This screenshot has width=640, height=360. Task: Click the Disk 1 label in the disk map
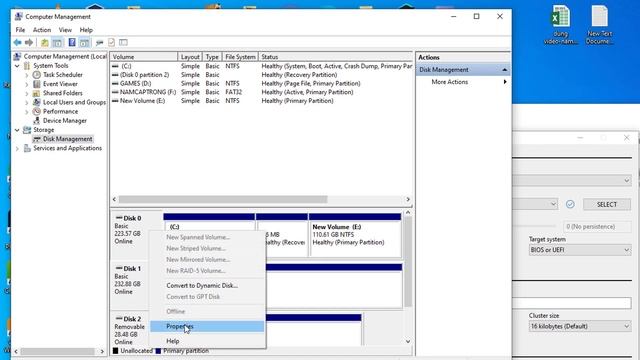[x=132, y=269]
